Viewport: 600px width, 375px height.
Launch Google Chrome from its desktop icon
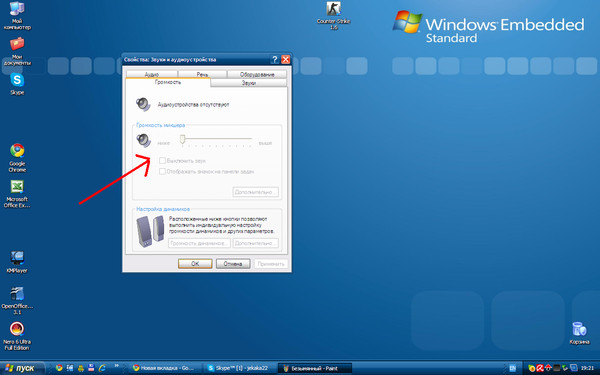[17, 158]
